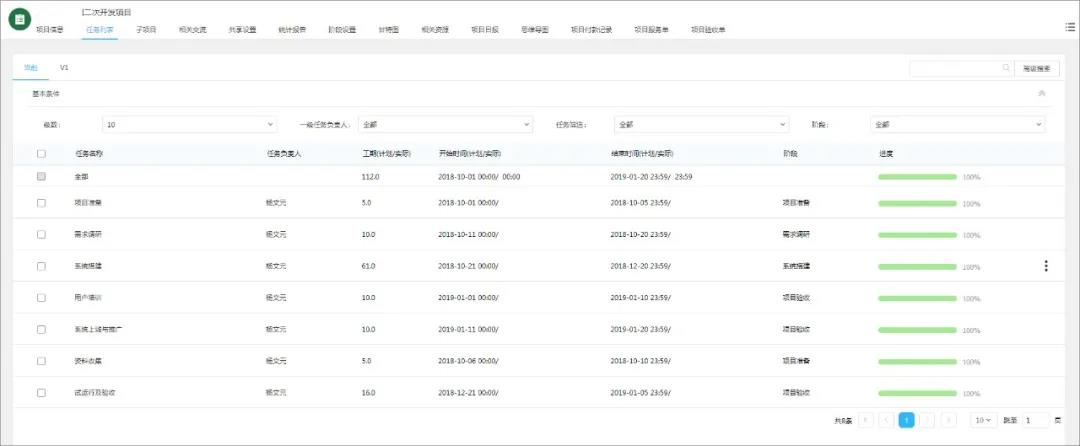Open the 试运行及验收 task name

[95, 392]
